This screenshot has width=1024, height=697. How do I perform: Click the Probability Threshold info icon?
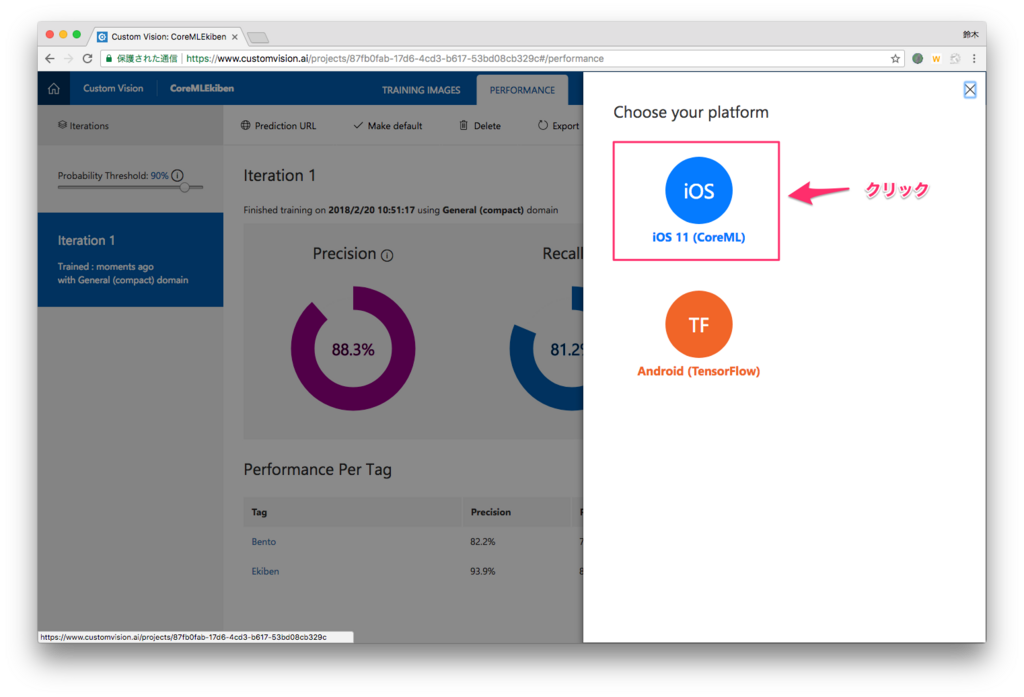(178, 175)
